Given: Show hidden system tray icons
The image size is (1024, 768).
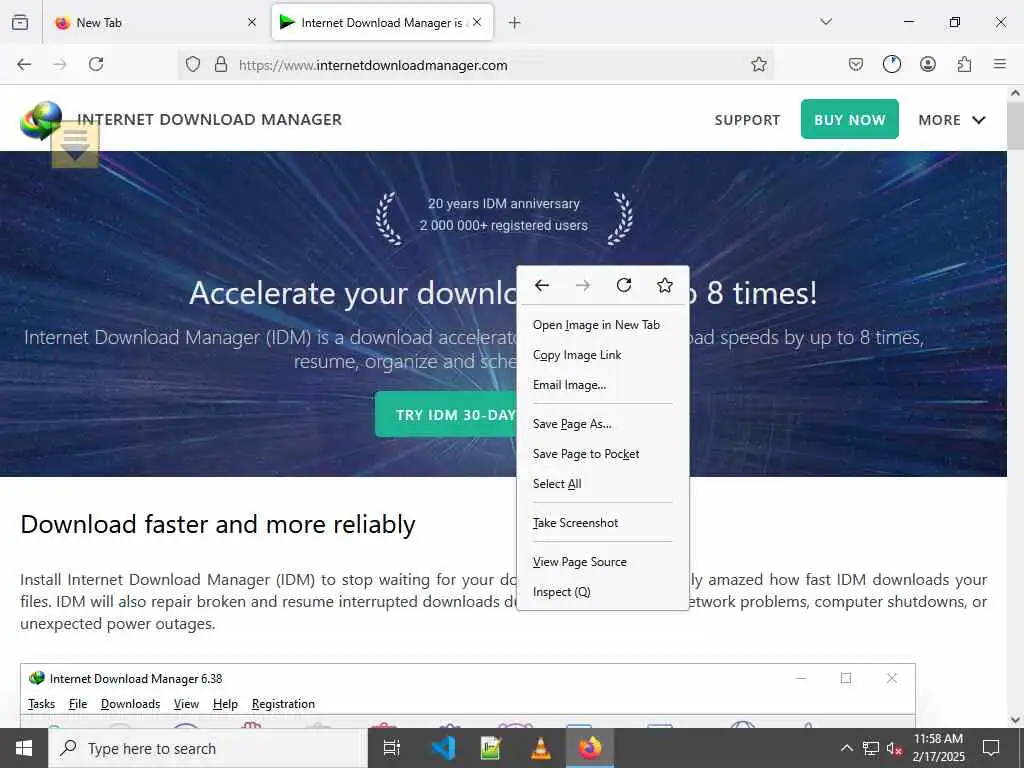Looking at the screenshot, I should (x=846, y=748).
